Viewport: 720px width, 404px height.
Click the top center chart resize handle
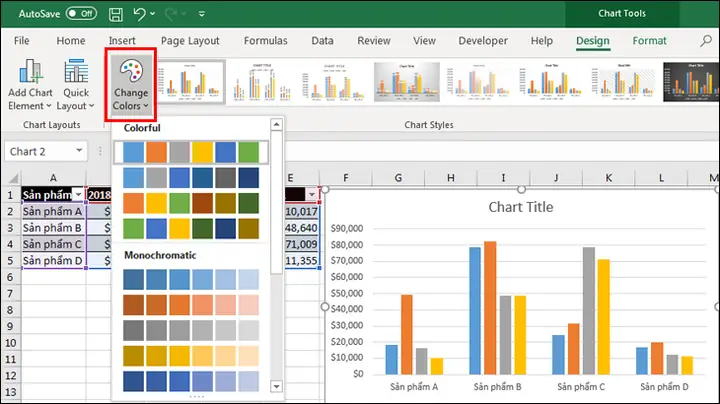point(521,189)
